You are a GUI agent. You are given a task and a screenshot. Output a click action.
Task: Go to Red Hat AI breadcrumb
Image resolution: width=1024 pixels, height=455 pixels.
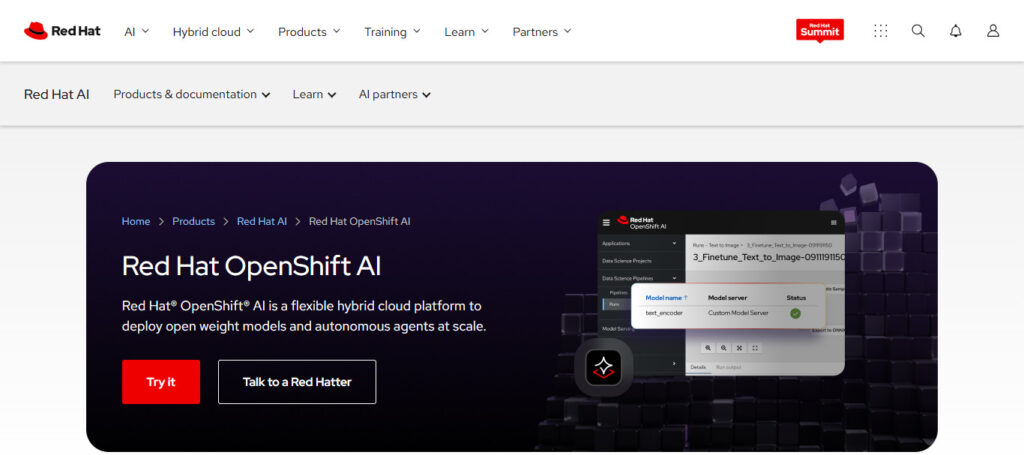pyautogui.click(x=262, y=221)
